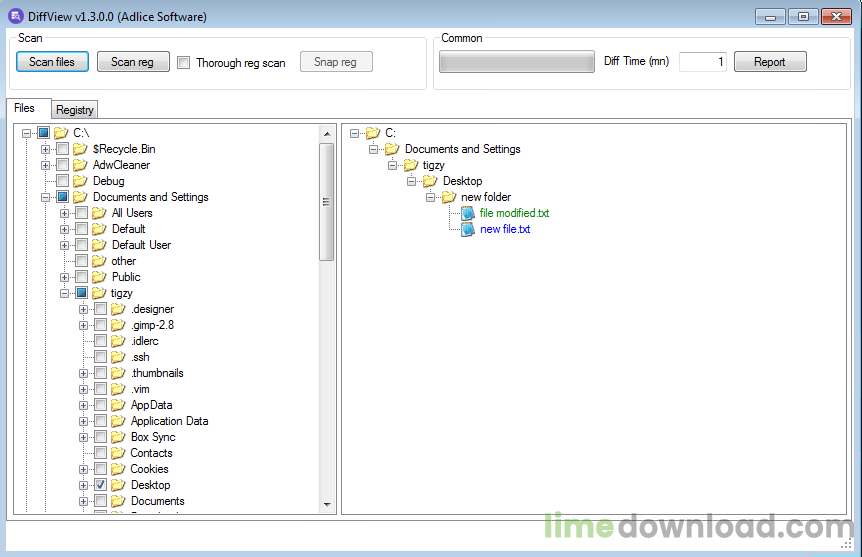
Task: Click the left tree vertical scrollbar thumb
Action: point(327,202)
